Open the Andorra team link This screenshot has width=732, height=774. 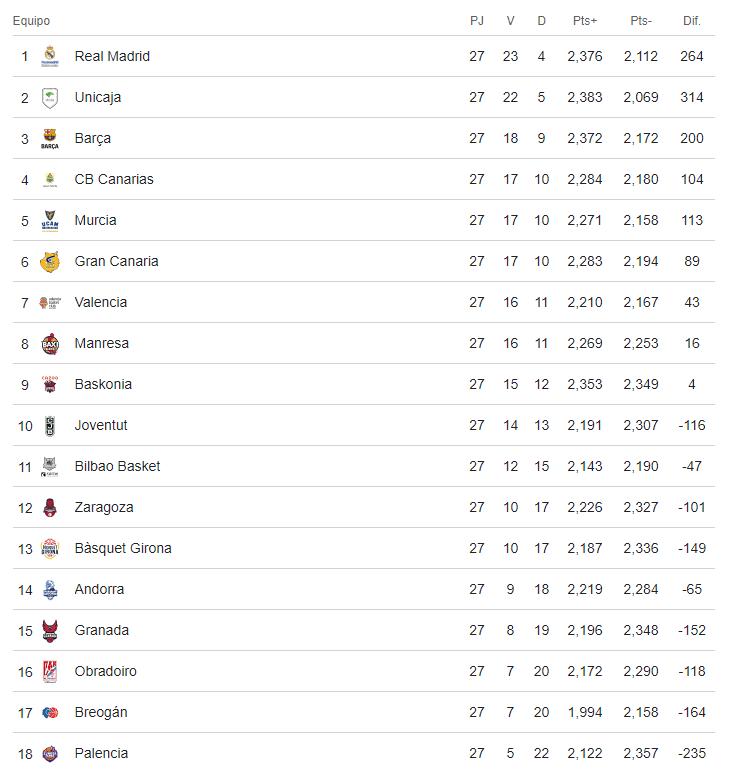pyautogui.click(x=99, y=589)
